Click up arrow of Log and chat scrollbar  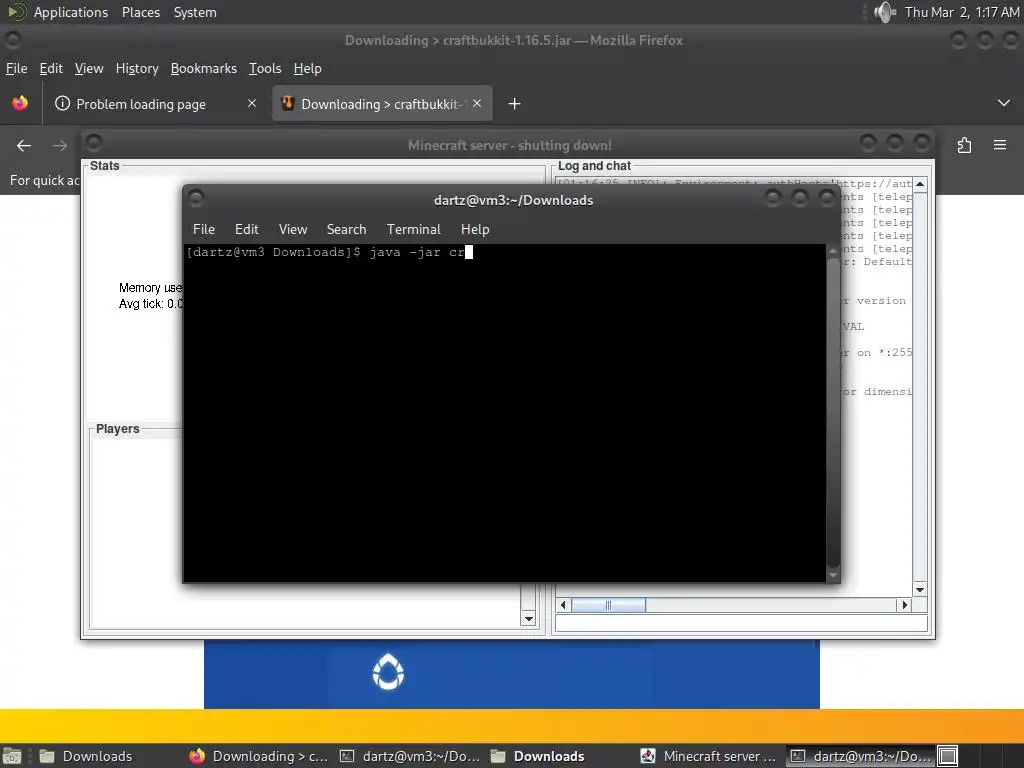click(x=920, y=185)
